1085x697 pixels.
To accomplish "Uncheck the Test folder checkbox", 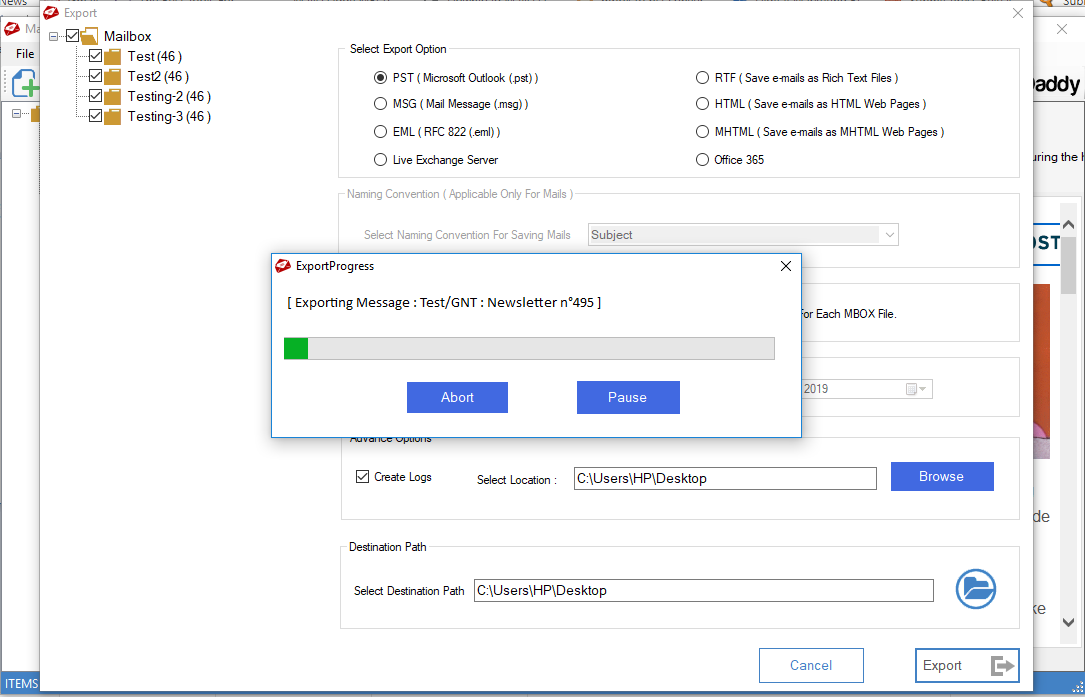I will click(95, 55).
